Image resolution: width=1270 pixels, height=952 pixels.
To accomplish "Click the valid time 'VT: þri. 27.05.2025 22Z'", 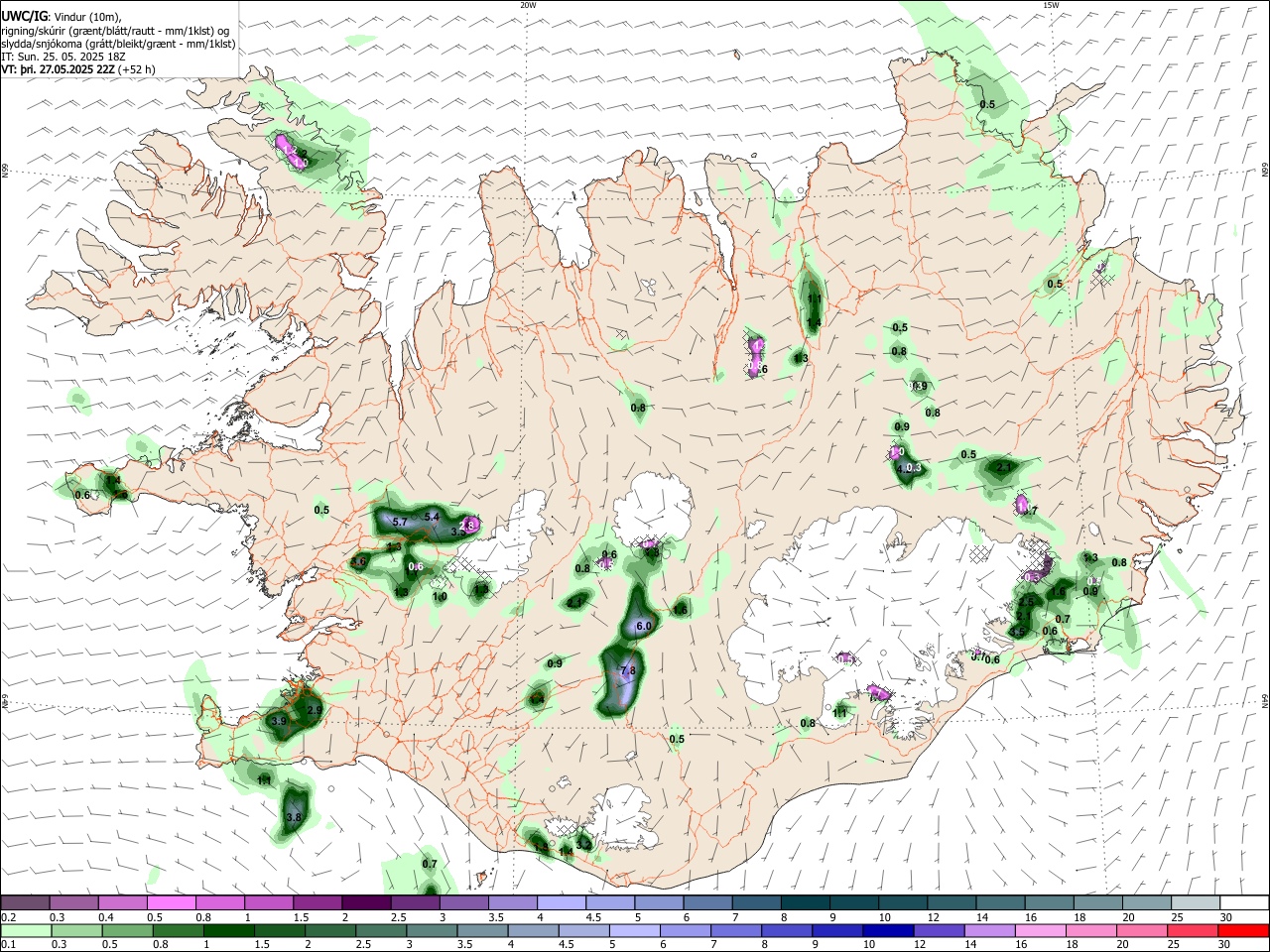I will pyautogui.click(x=58, y=69).
